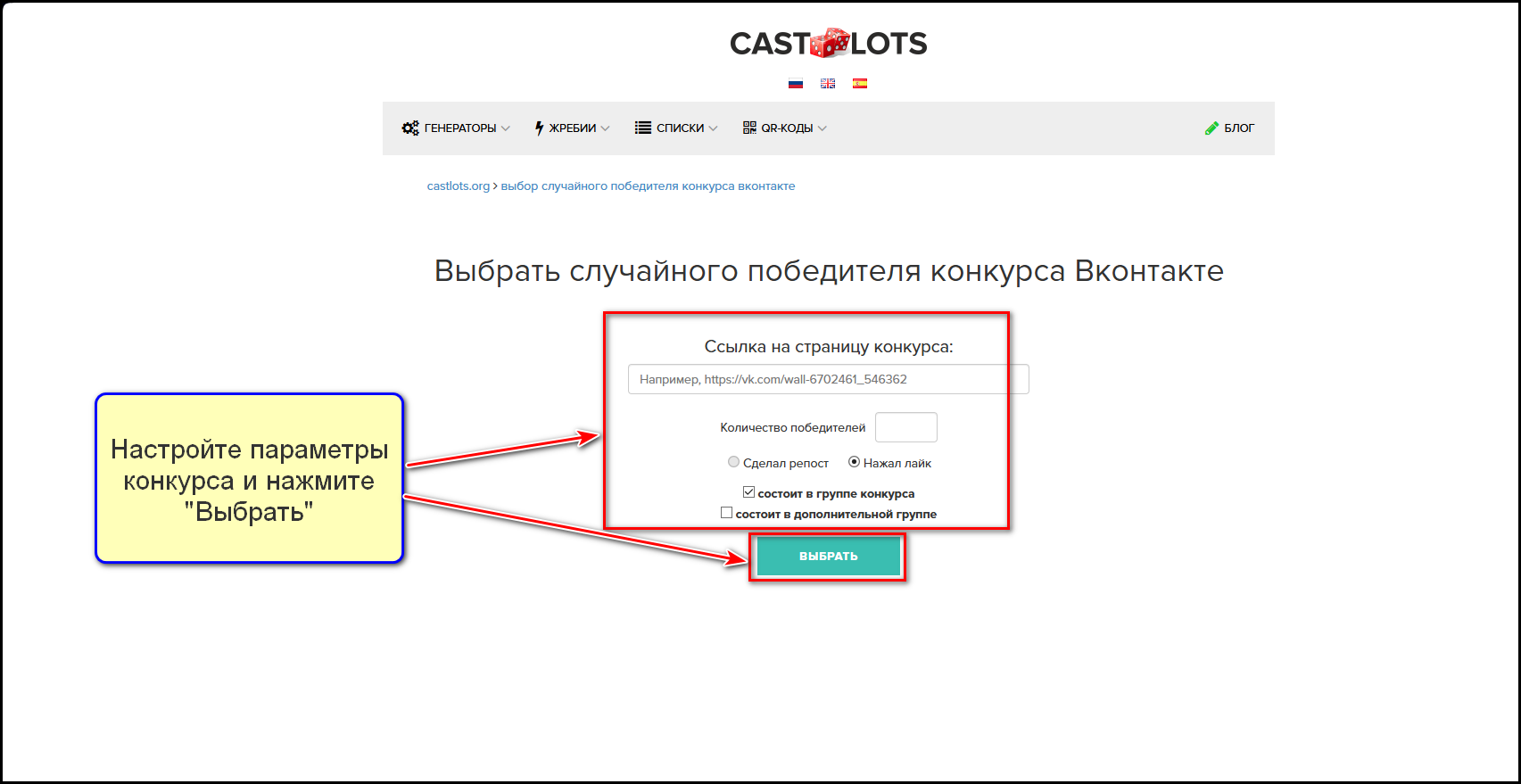This screenshot has width=1521, height=784.
Task: Click the CastLots dice logo
Action: (x=829, y=43)
